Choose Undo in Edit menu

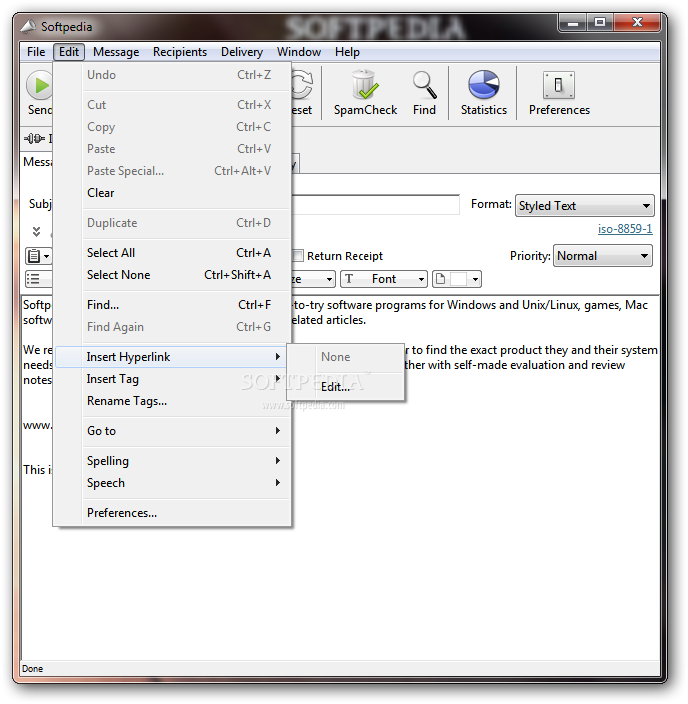click(x=172, y=75)
